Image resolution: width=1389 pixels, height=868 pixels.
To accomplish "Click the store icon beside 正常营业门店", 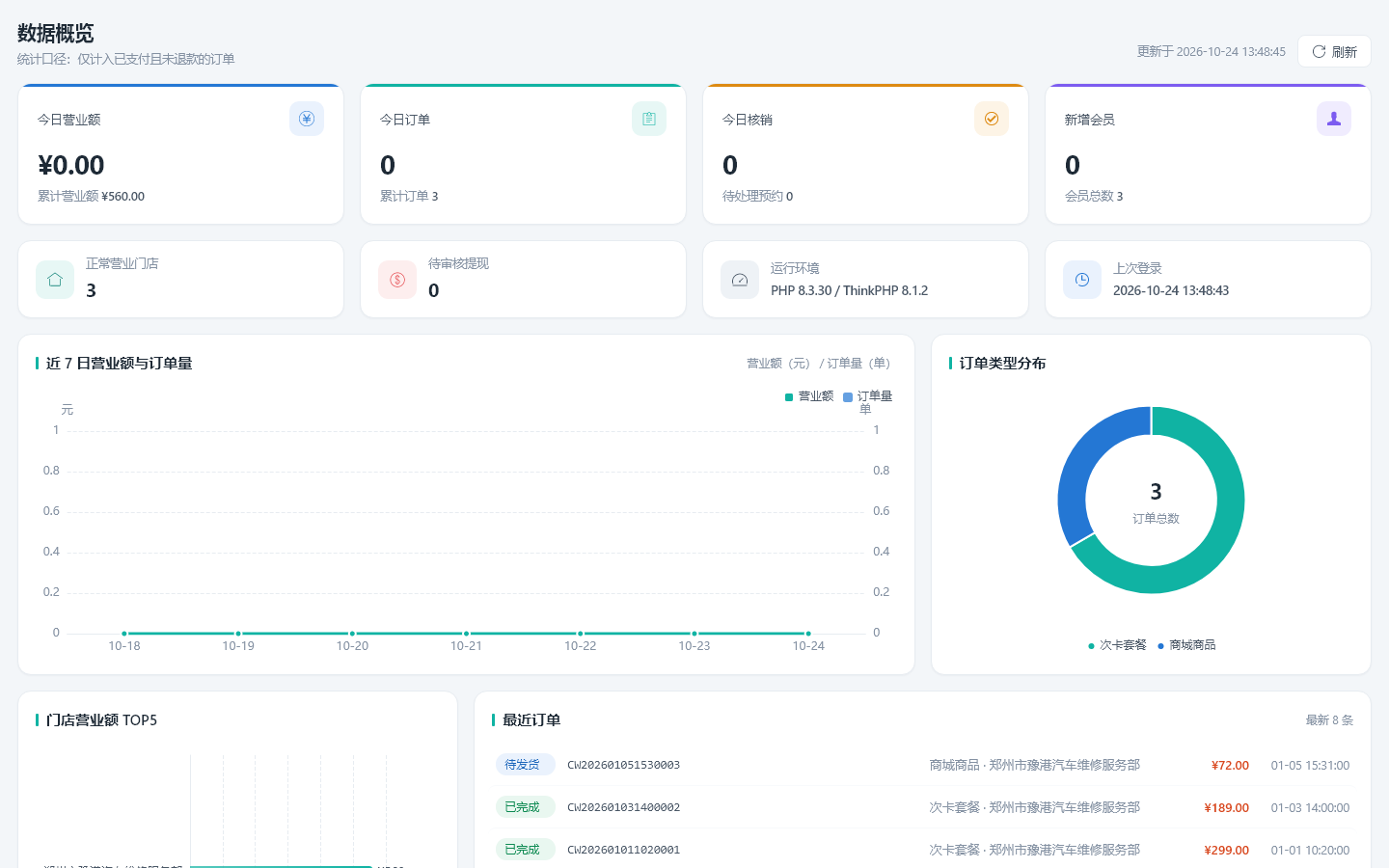I will pyautogui.click(x=55, y=280).
